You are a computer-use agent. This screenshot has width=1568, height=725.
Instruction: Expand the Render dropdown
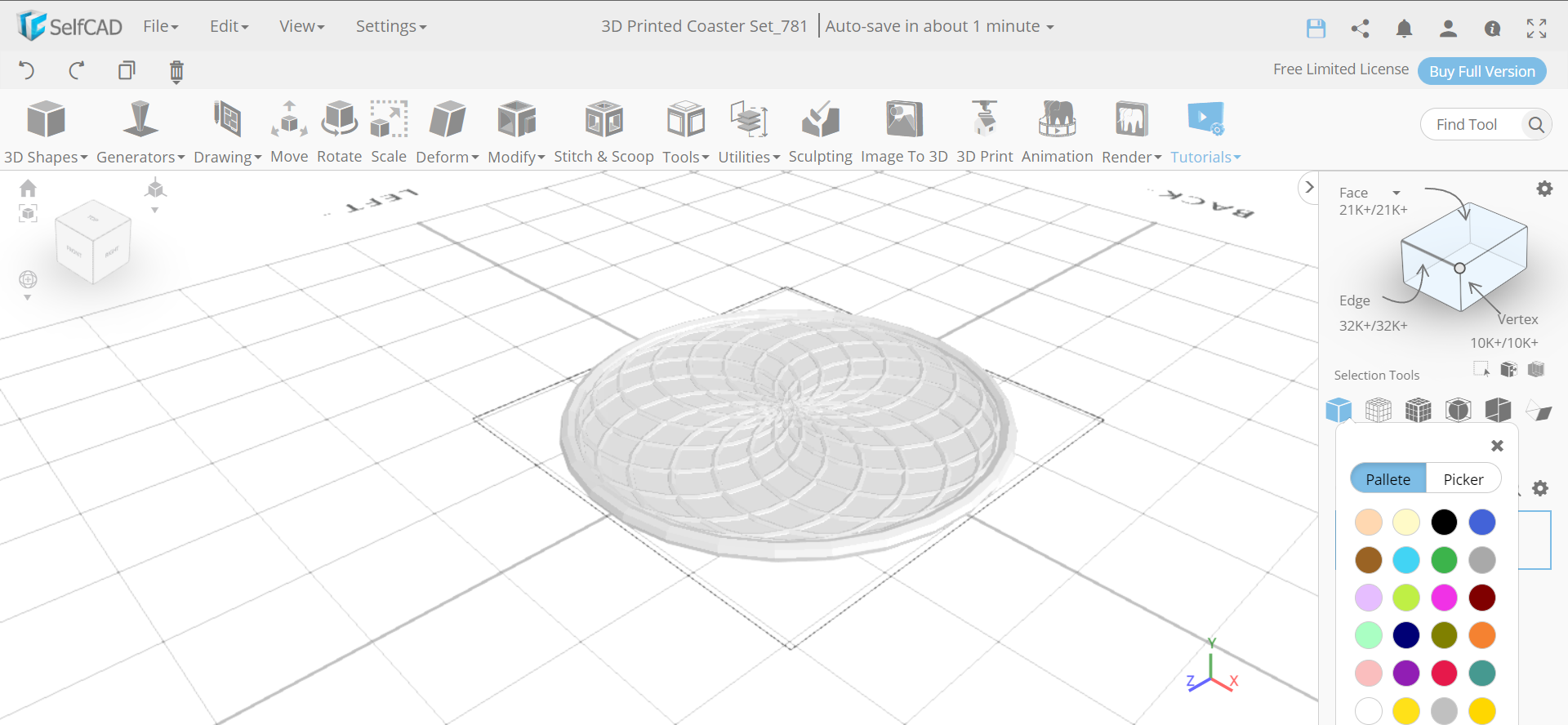pyautogui.click(x=1131, y=131)
